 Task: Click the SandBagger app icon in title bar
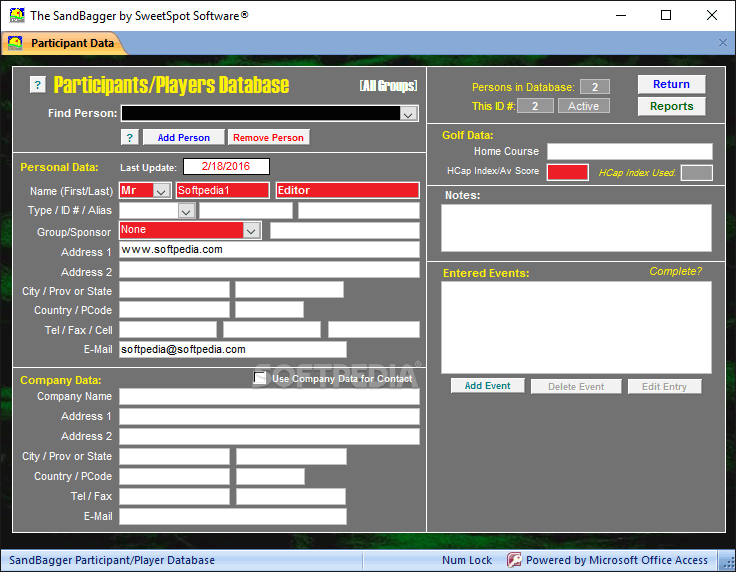17,15
